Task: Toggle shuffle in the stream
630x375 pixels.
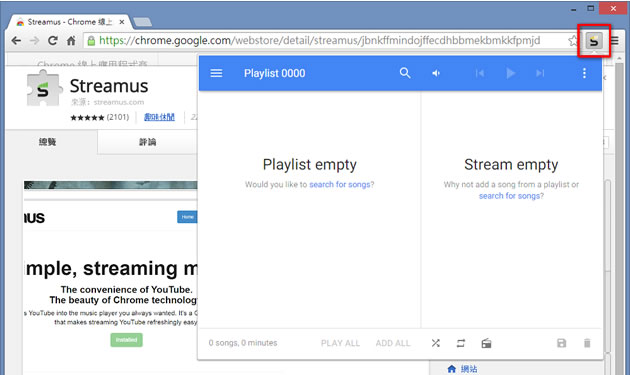Action: (x=436, y=343)
